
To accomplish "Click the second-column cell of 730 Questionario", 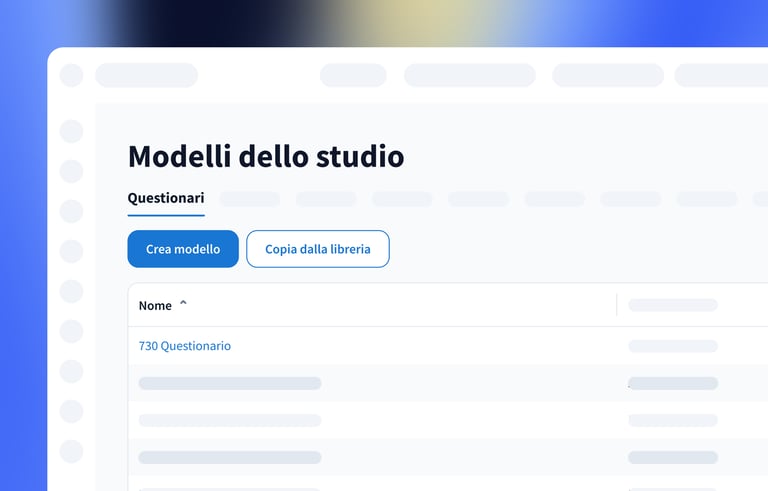I will [672, 346].
